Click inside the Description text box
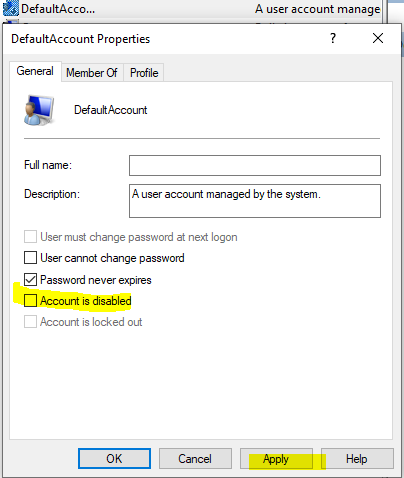 tap(255, 201)
